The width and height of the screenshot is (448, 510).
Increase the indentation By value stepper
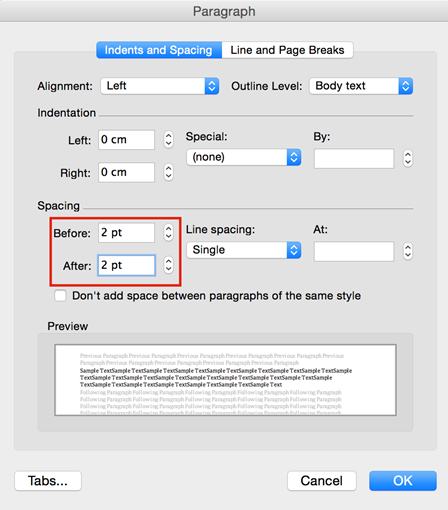408,154
